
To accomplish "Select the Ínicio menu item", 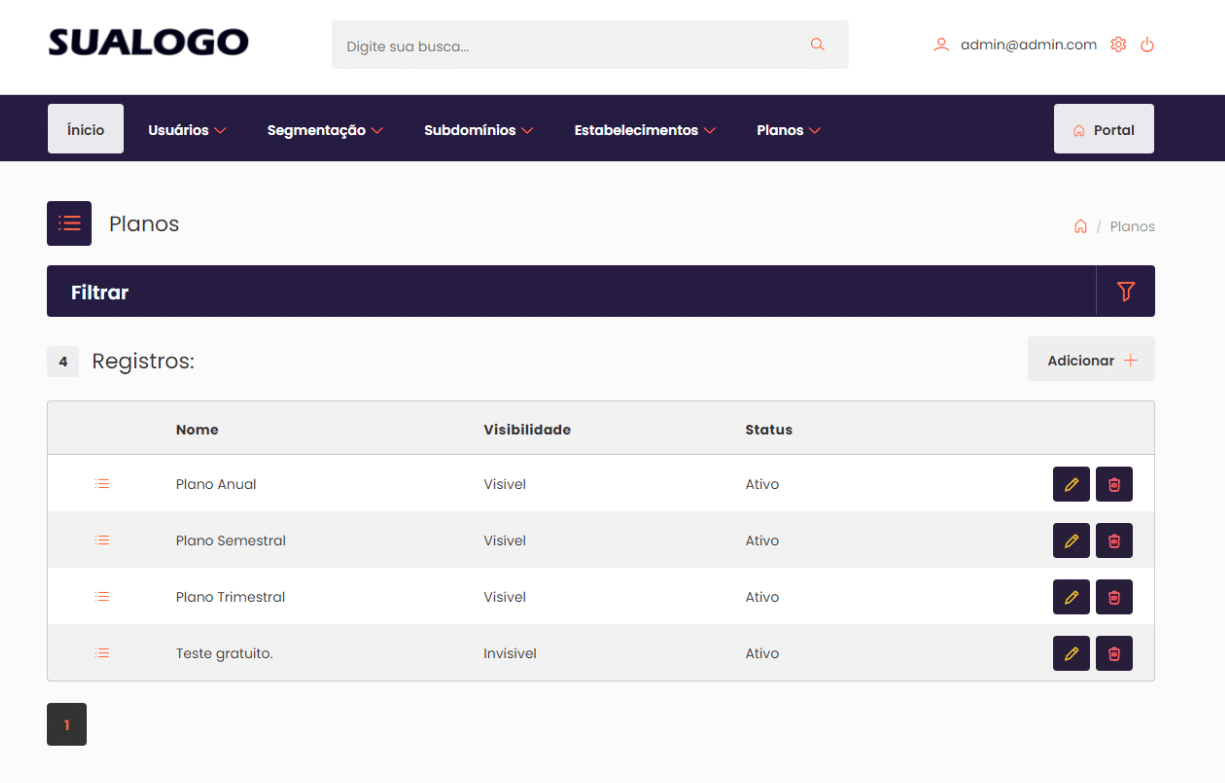I will coord(85,128).
